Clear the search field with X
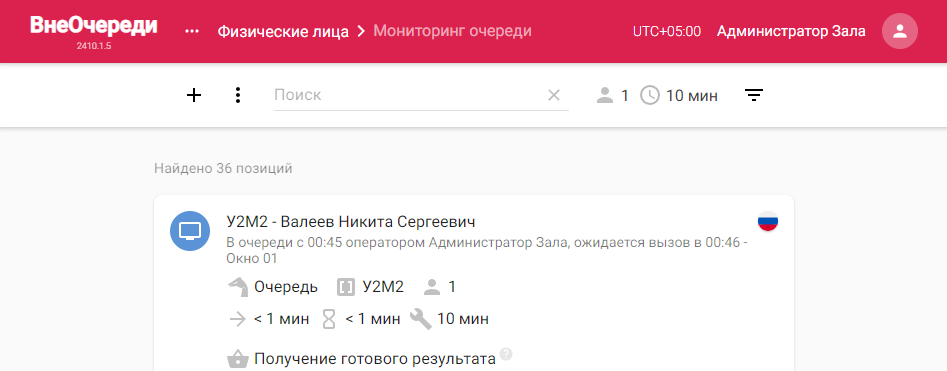The width and height of the screenshot is (947, 371). 554,95
